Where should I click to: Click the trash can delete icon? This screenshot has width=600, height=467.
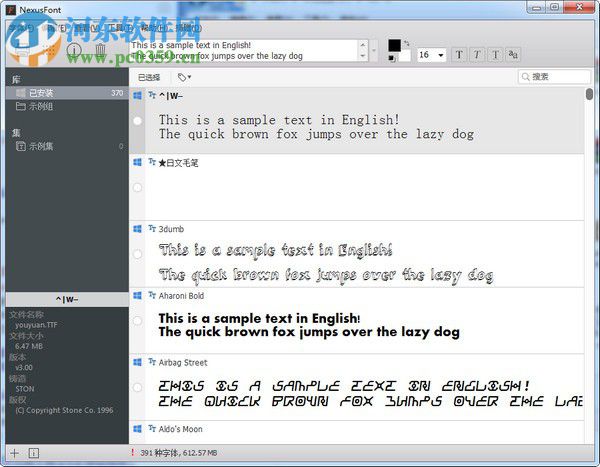[100, 50]
